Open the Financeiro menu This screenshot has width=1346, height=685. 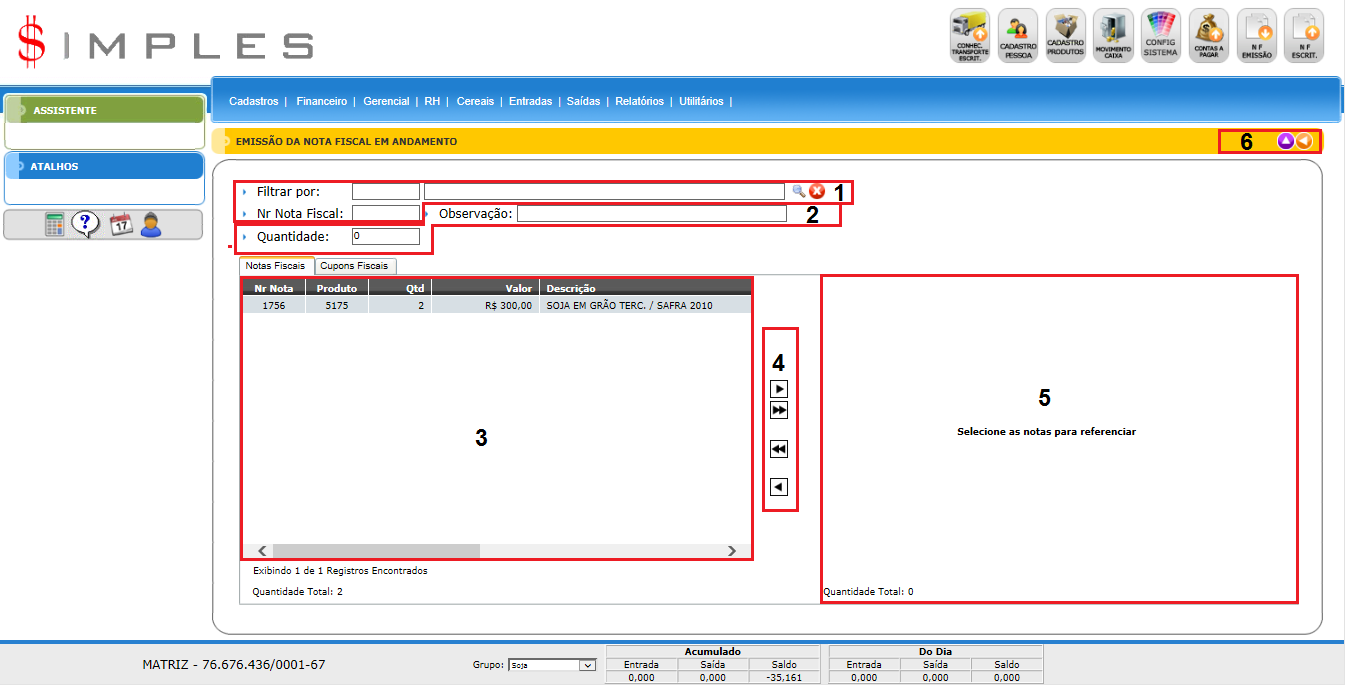321,101
